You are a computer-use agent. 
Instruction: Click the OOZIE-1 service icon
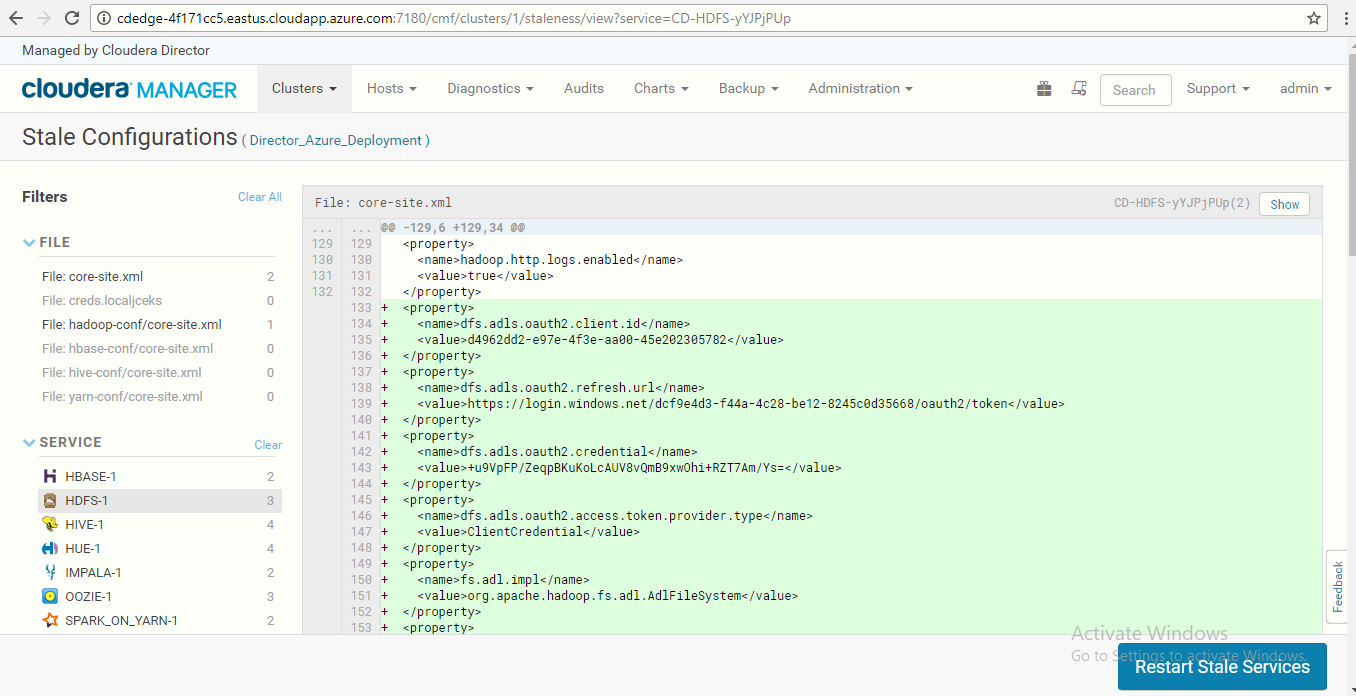click(x=49, y=597)
